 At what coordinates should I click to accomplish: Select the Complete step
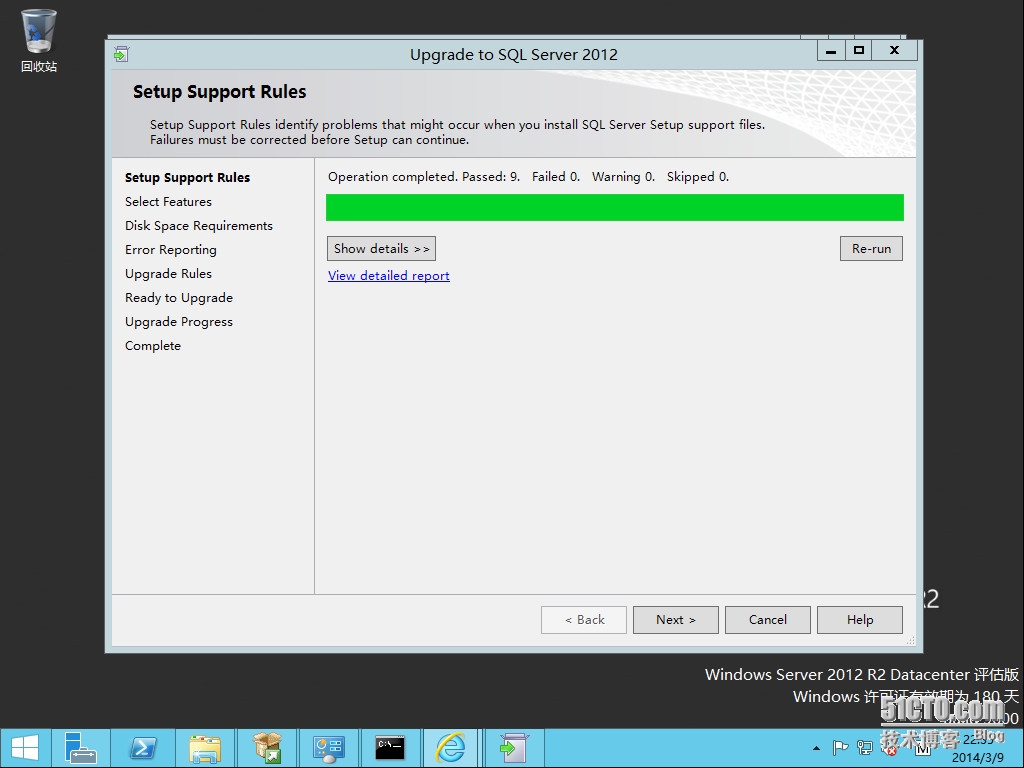click(153, 346)
